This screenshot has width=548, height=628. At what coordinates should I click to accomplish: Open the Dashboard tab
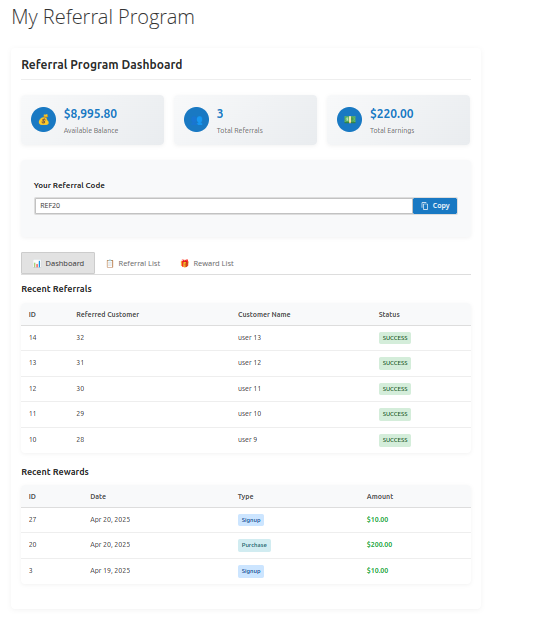(58, 263)
